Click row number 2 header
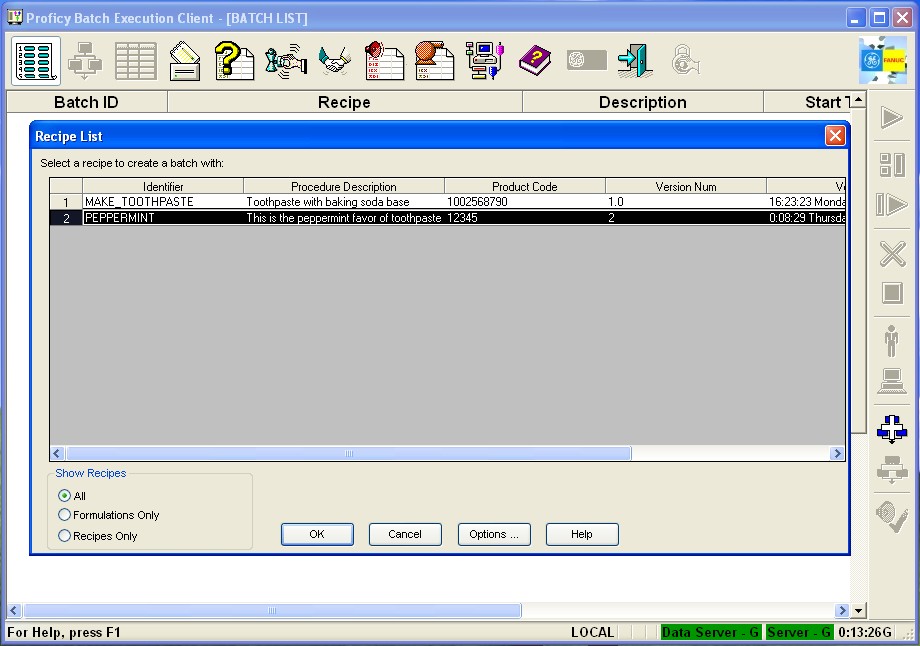The width and height of the screenshot is (920, 646). (66, 218)
